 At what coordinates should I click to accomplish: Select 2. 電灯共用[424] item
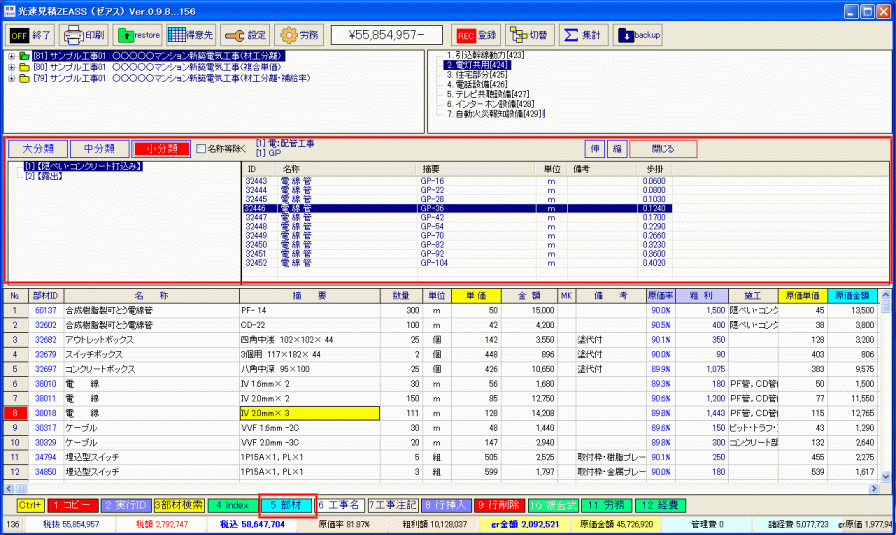point(477,65)
